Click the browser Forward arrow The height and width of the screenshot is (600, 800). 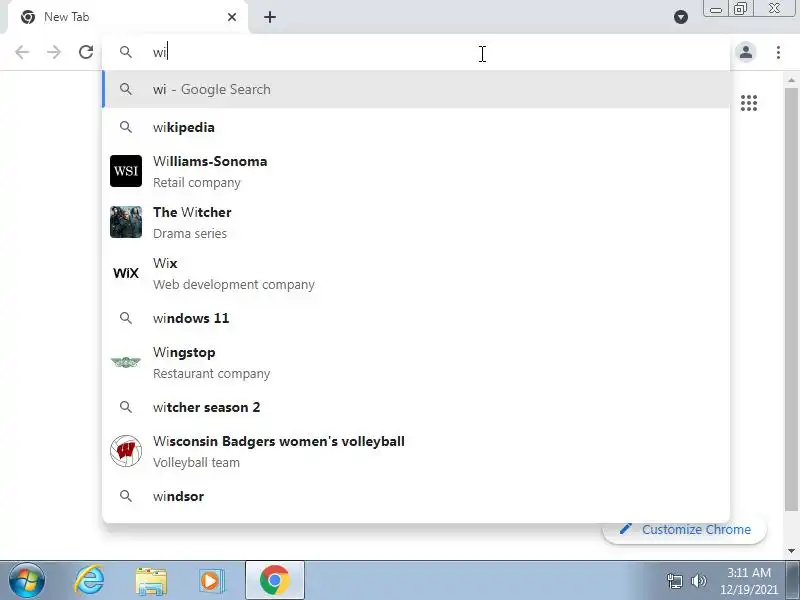click(54, 52)
